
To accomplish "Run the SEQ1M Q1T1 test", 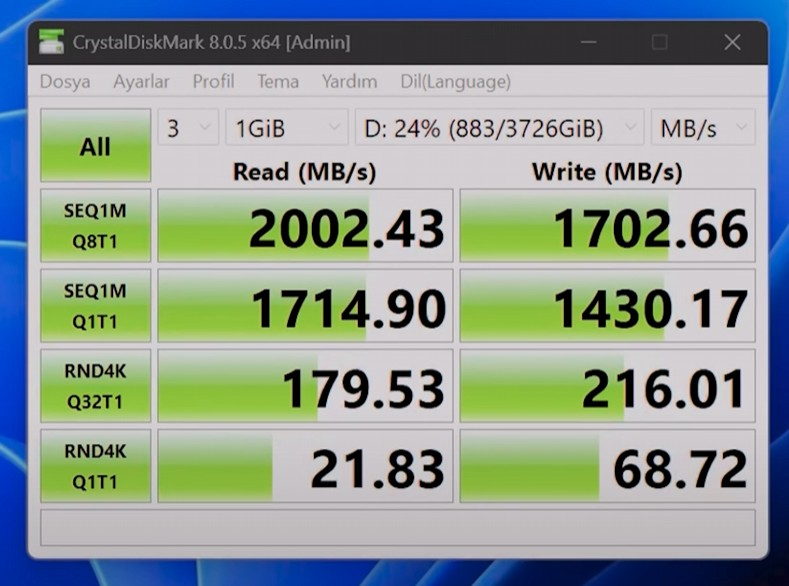I will click(x=96, y=306).
